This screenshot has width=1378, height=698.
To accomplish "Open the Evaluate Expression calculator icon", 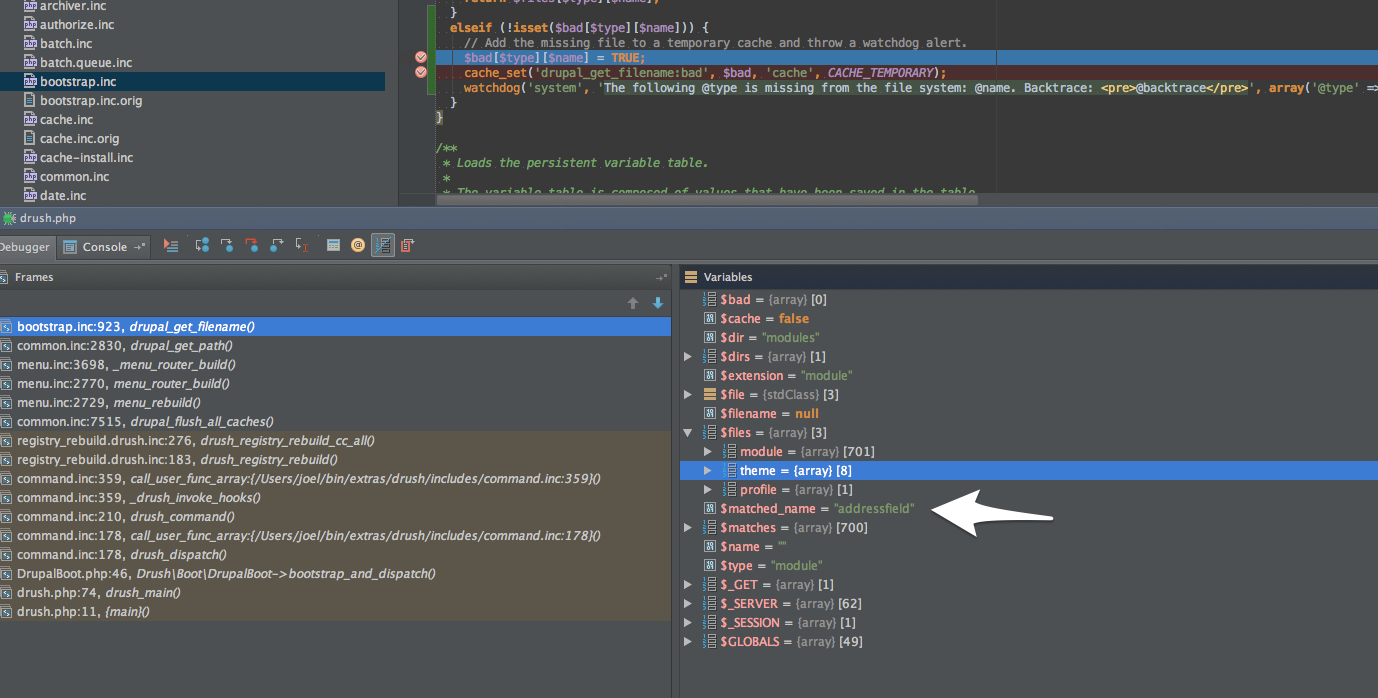I will pos(333,245).
